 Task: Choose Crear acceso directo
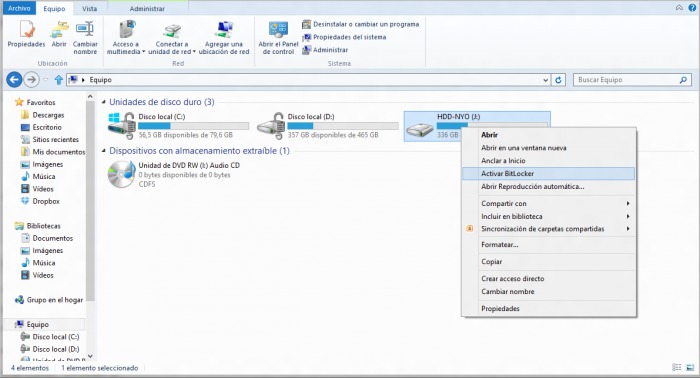(549, 279)
